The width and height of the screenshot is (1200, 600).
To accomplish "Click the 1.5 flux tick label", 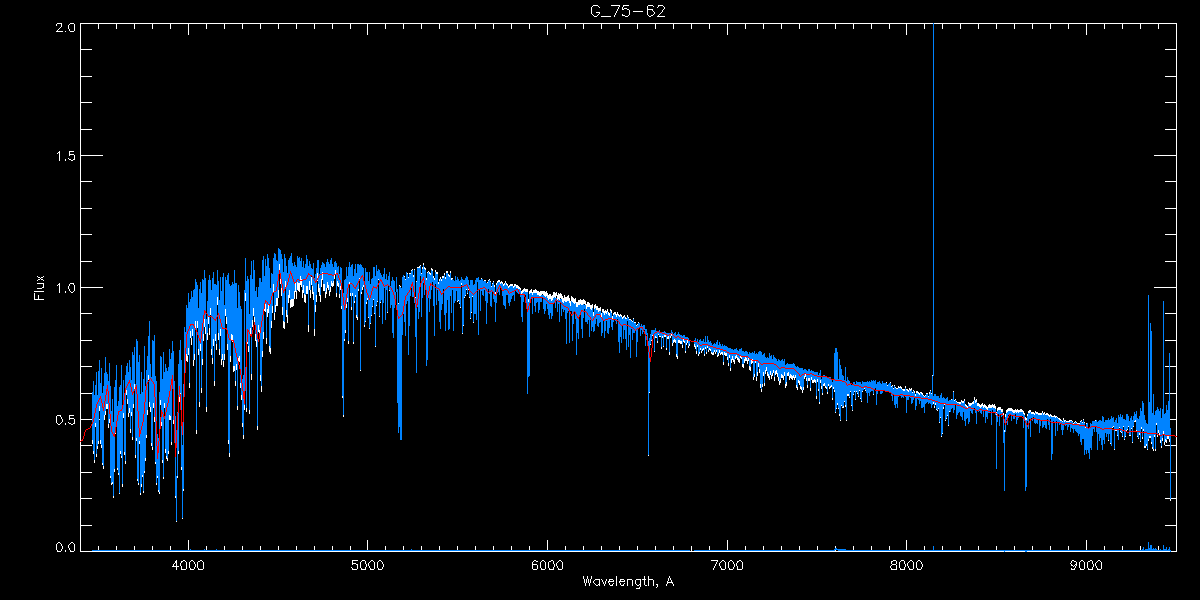I will [x=66, y=157].
